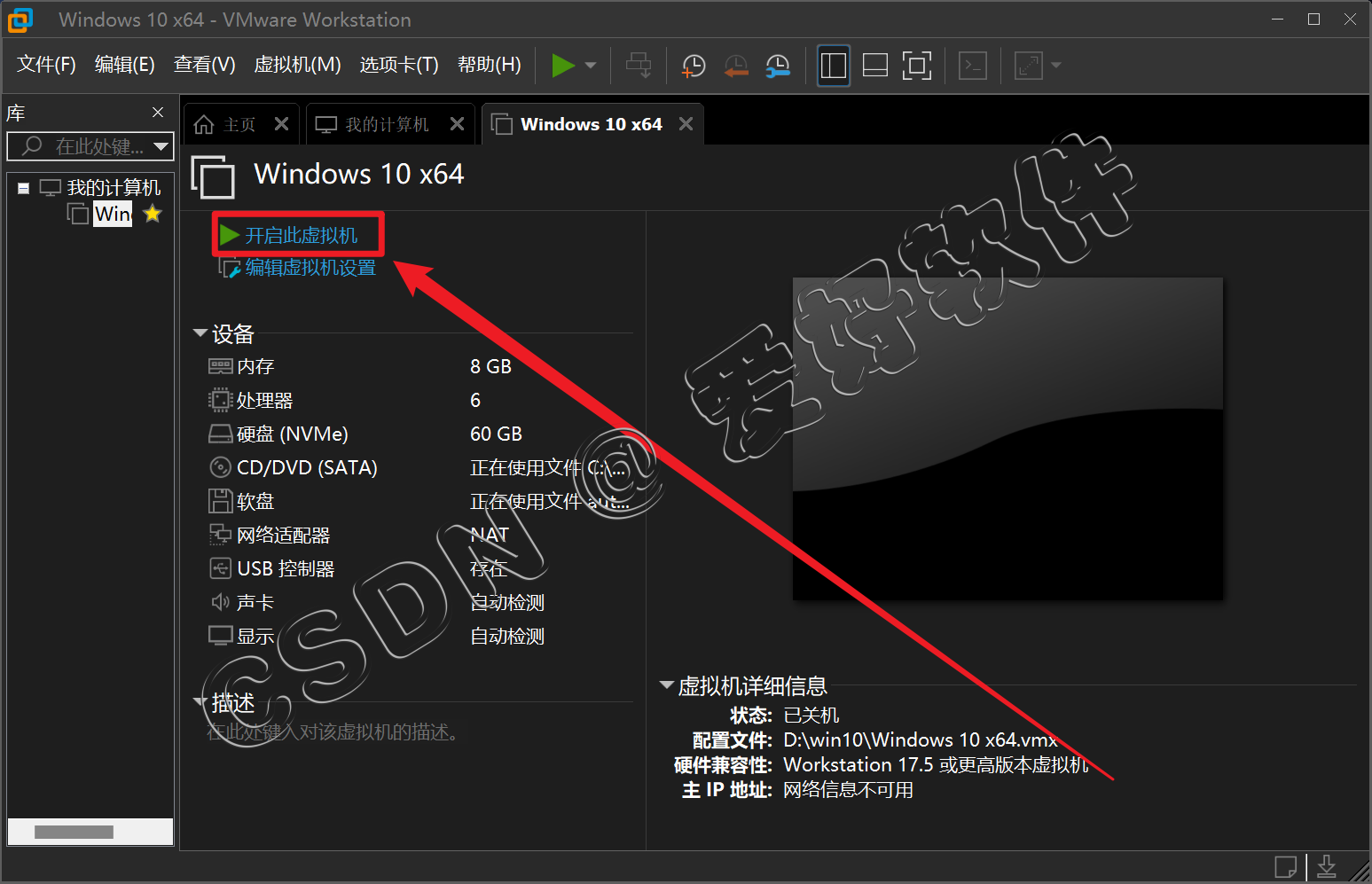This screenshot has height=884, width=1372.
Task: Toggle the thumbnail bar view icon
Action: pyautogui.click(x=875, y=66)
